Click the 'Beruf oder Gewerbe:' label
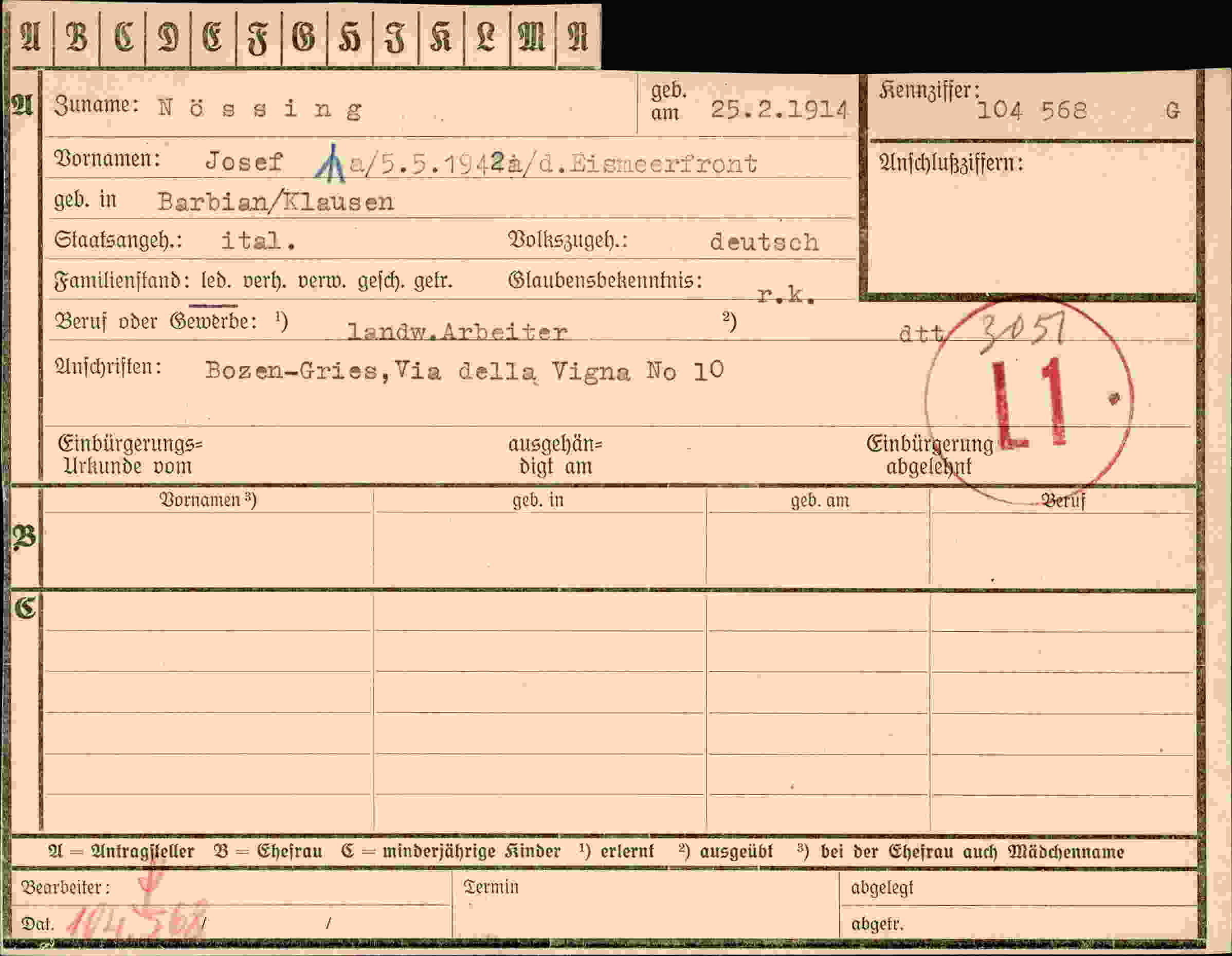This screenshot has height=956, width=1232. tap(156, 321)
